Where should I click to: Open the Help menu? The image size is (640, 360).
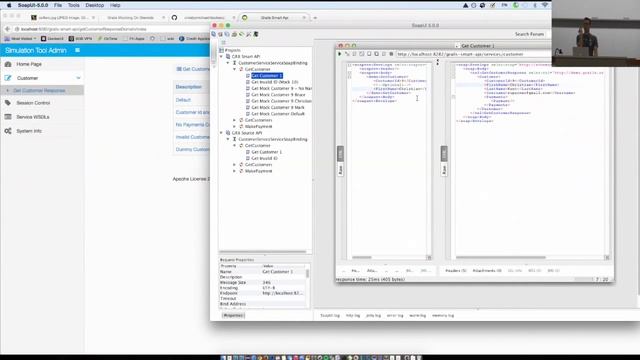115,5
